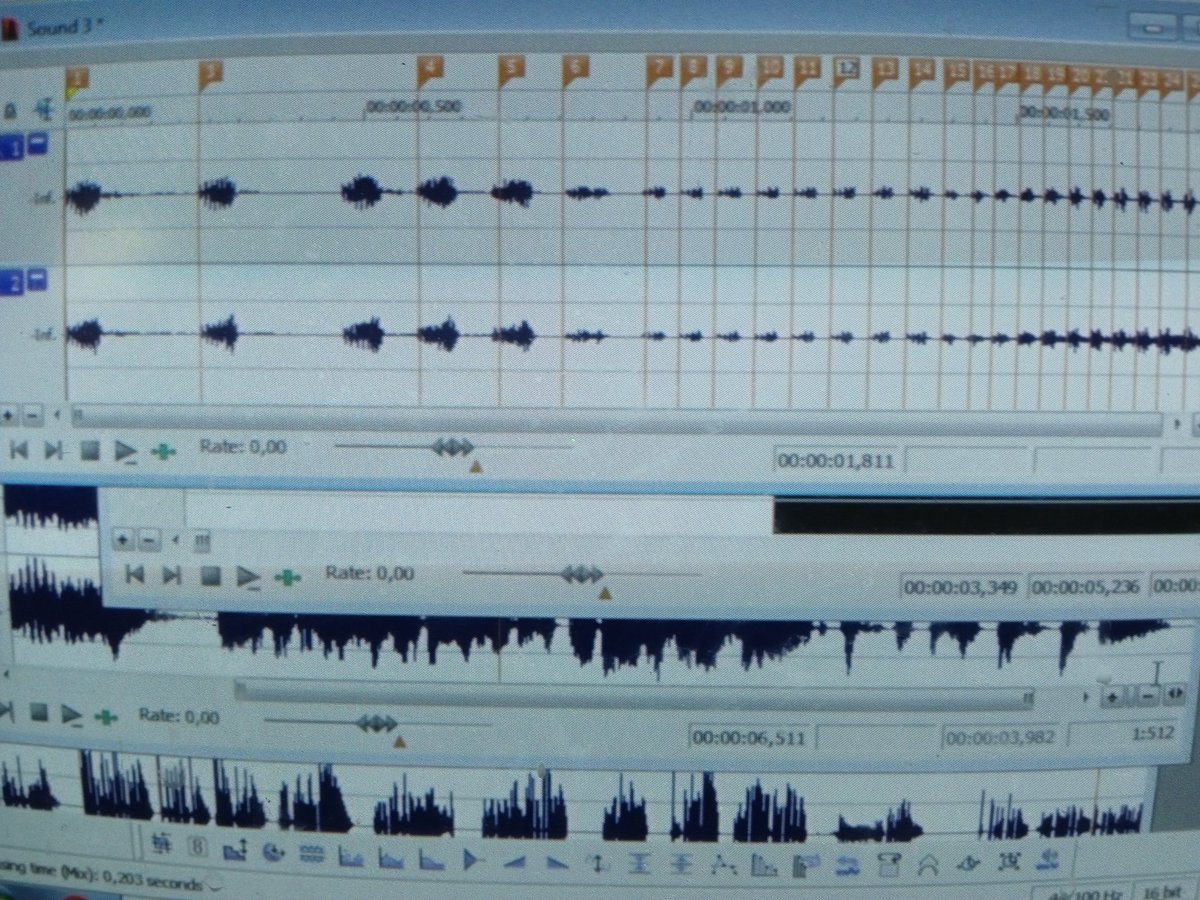Select channel 2 with its number button
1200x900 pixels.
pyautogui.click(x=12, y=282)
